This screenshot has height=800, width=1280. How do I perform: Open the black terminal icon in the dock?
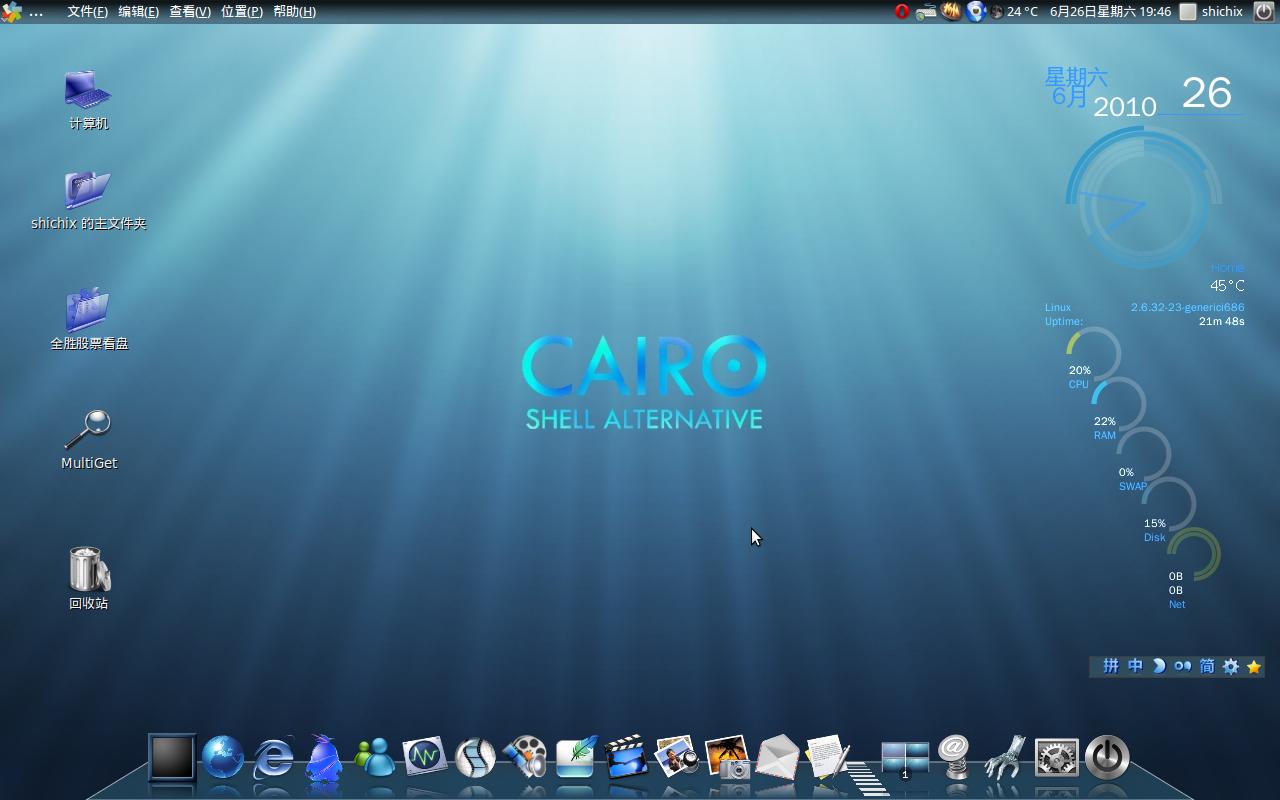pyautogui.click(x=172, y=757)
